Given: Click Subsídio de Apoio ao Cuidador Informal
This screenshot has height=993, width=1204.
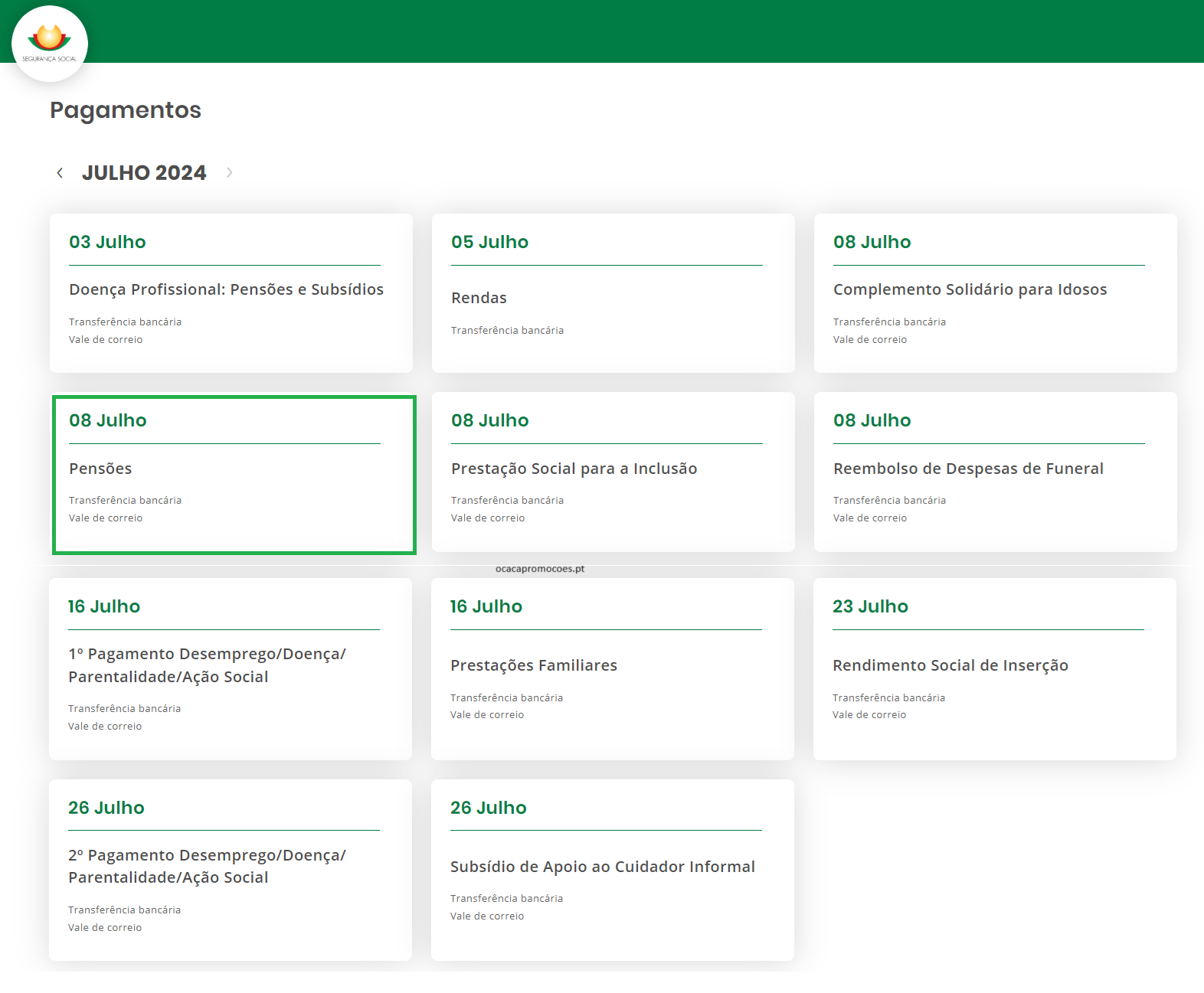Looking at the screenshot, I should click(602, 867).
